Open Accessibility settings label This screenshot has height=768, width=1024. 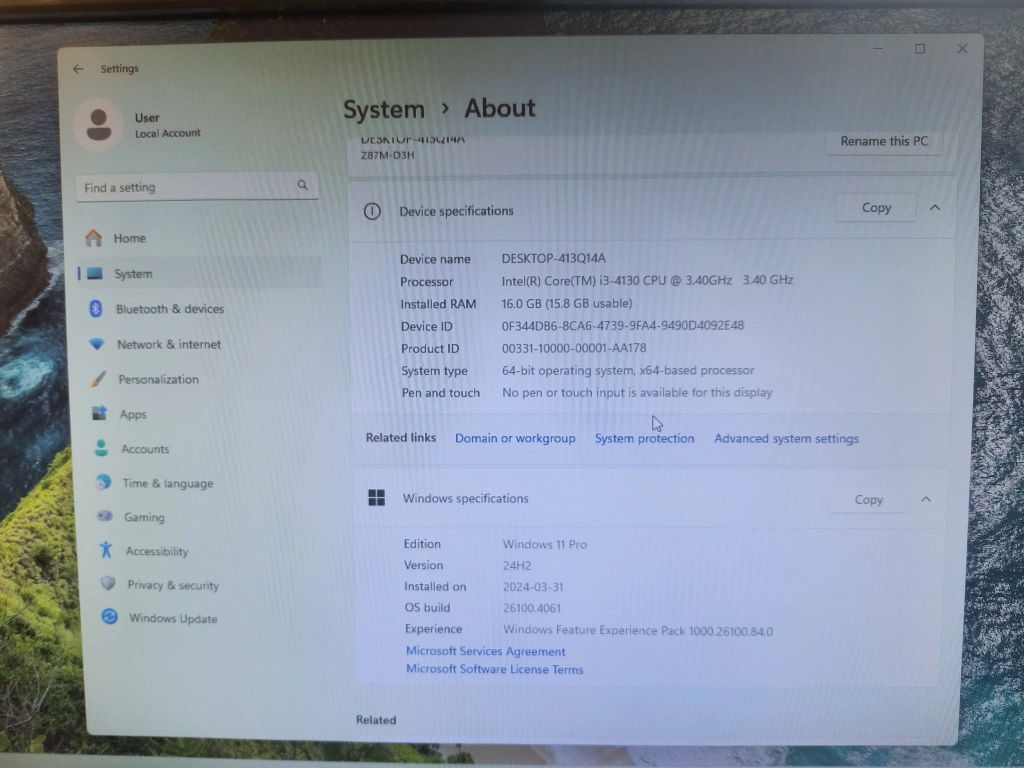pyautogui.click(x=157, y=551)
